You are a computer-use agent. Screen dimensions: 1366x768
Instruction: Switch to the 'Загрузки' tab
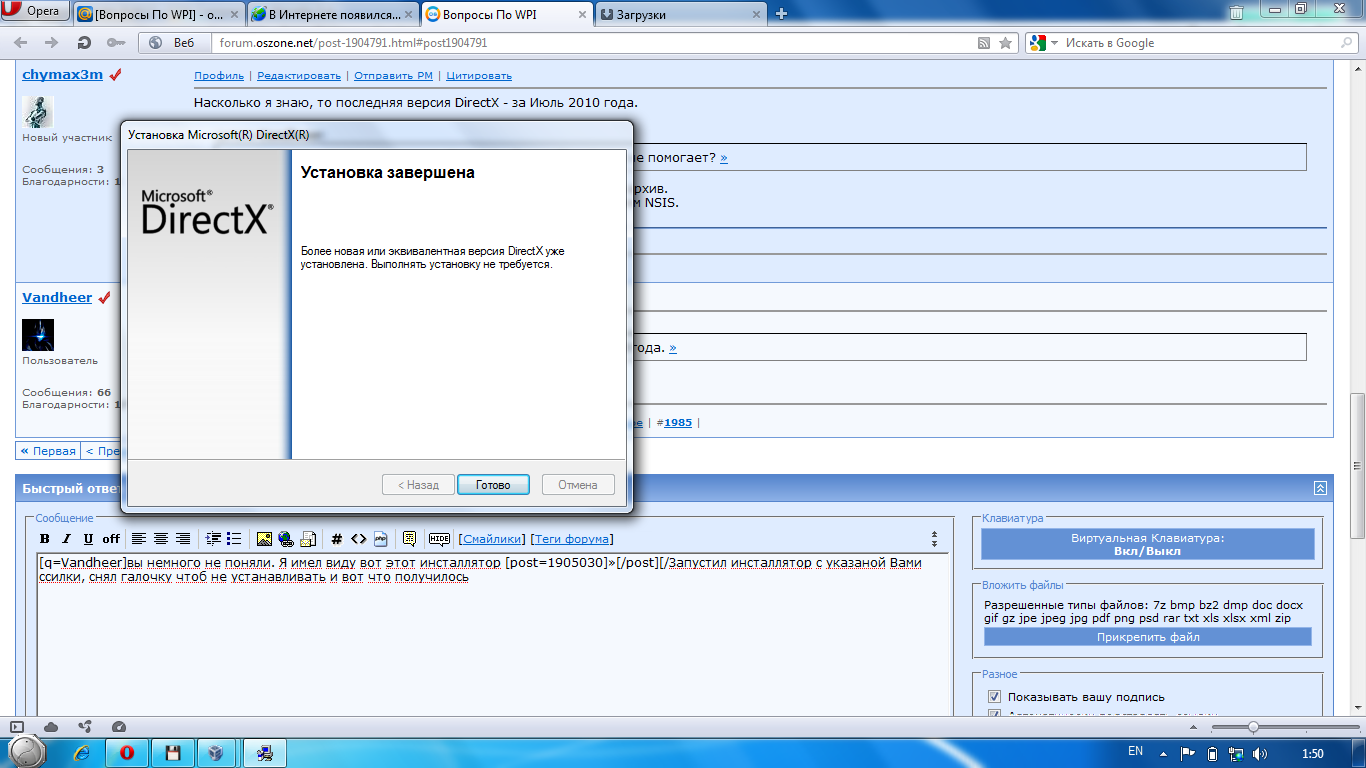[680, 14]
